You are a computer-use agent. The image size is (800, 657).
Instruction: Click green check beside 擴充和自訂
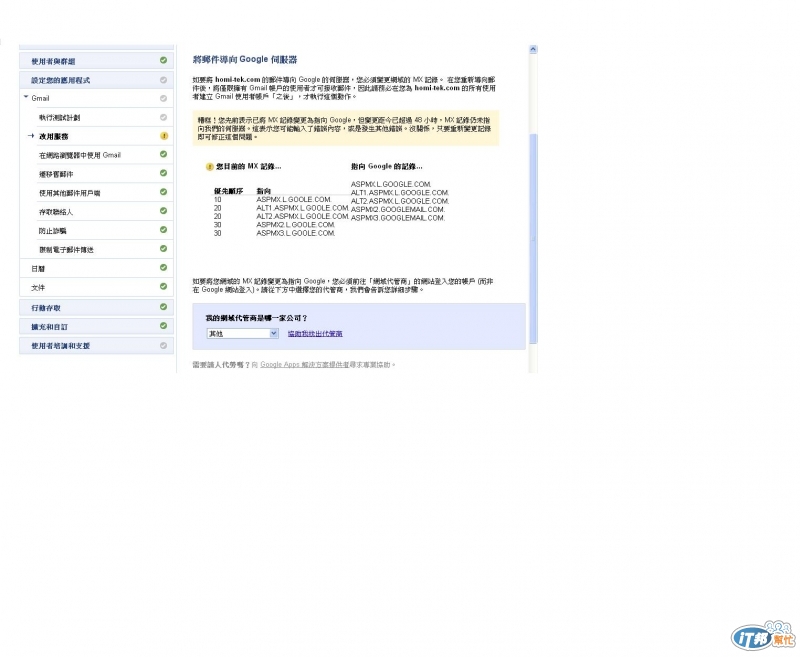click(163, 325)
